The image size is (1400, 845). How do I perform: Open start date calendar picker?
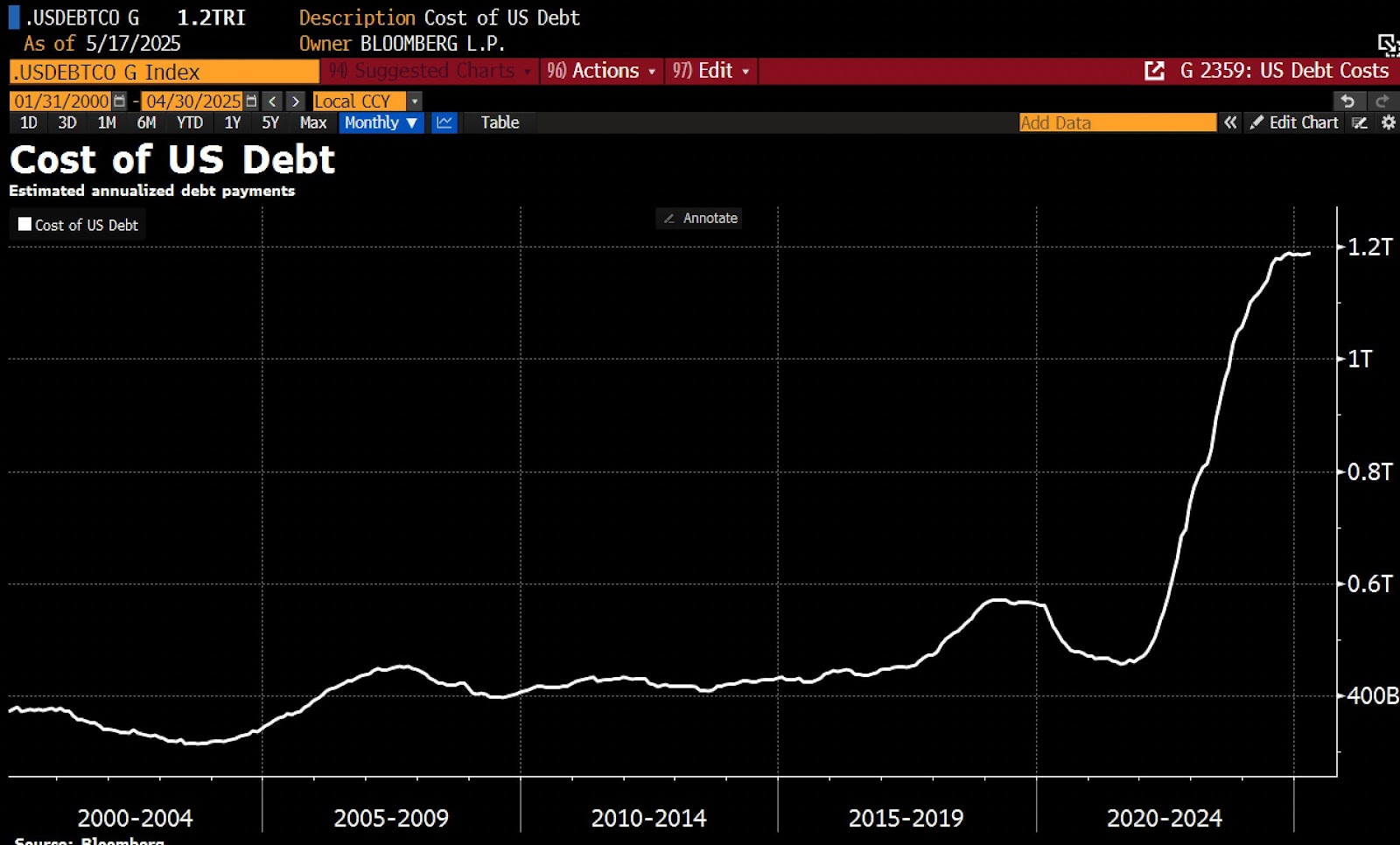point(120,101)
